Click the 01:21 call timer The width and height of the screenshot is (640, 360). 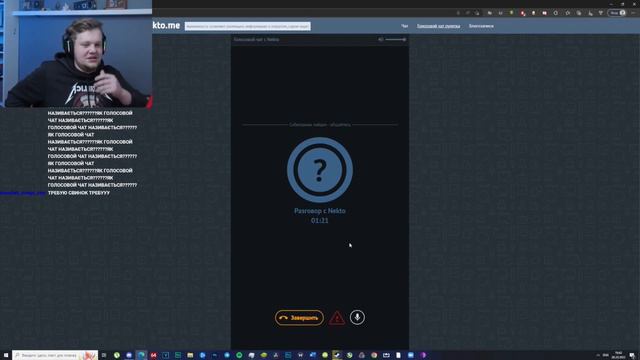pos(320,220)
